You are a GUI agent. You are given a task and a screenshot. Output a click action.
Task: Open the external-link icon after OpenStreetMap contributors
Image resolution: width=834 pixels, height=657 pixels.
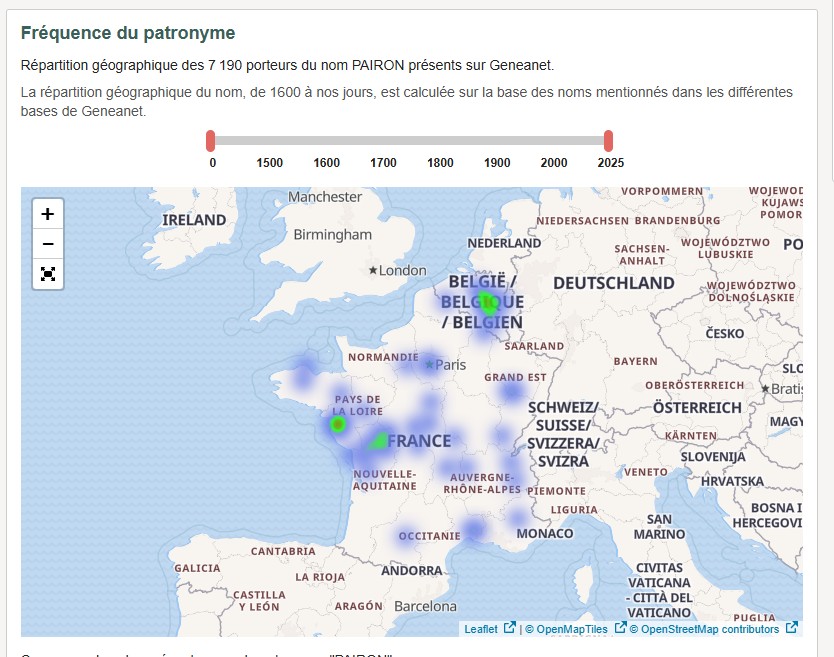pyautogui.click(x=789, y=628)
